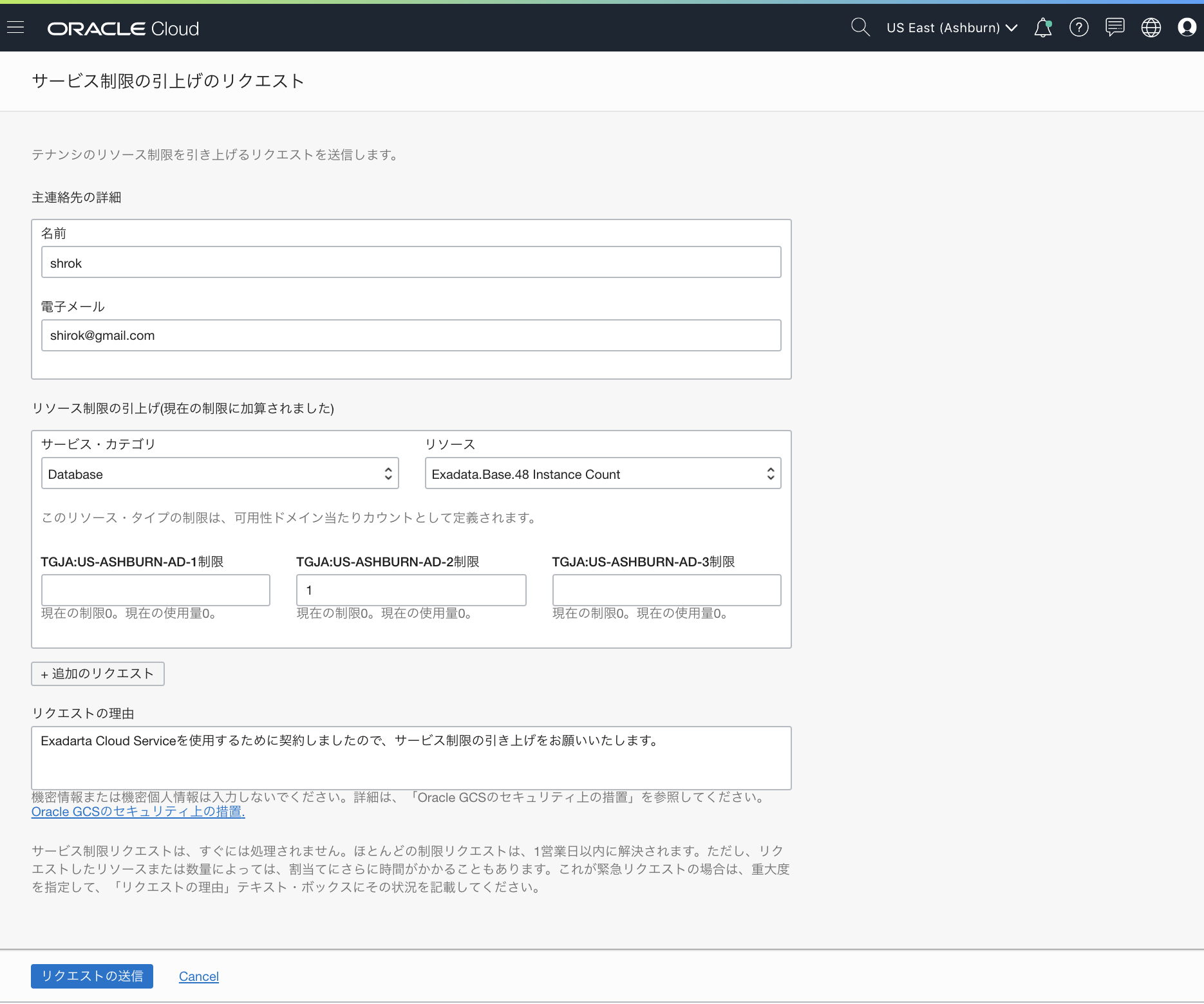Click the Oracle Cloud logo
Screen dimensions: 1204x1004
(123, 28)
